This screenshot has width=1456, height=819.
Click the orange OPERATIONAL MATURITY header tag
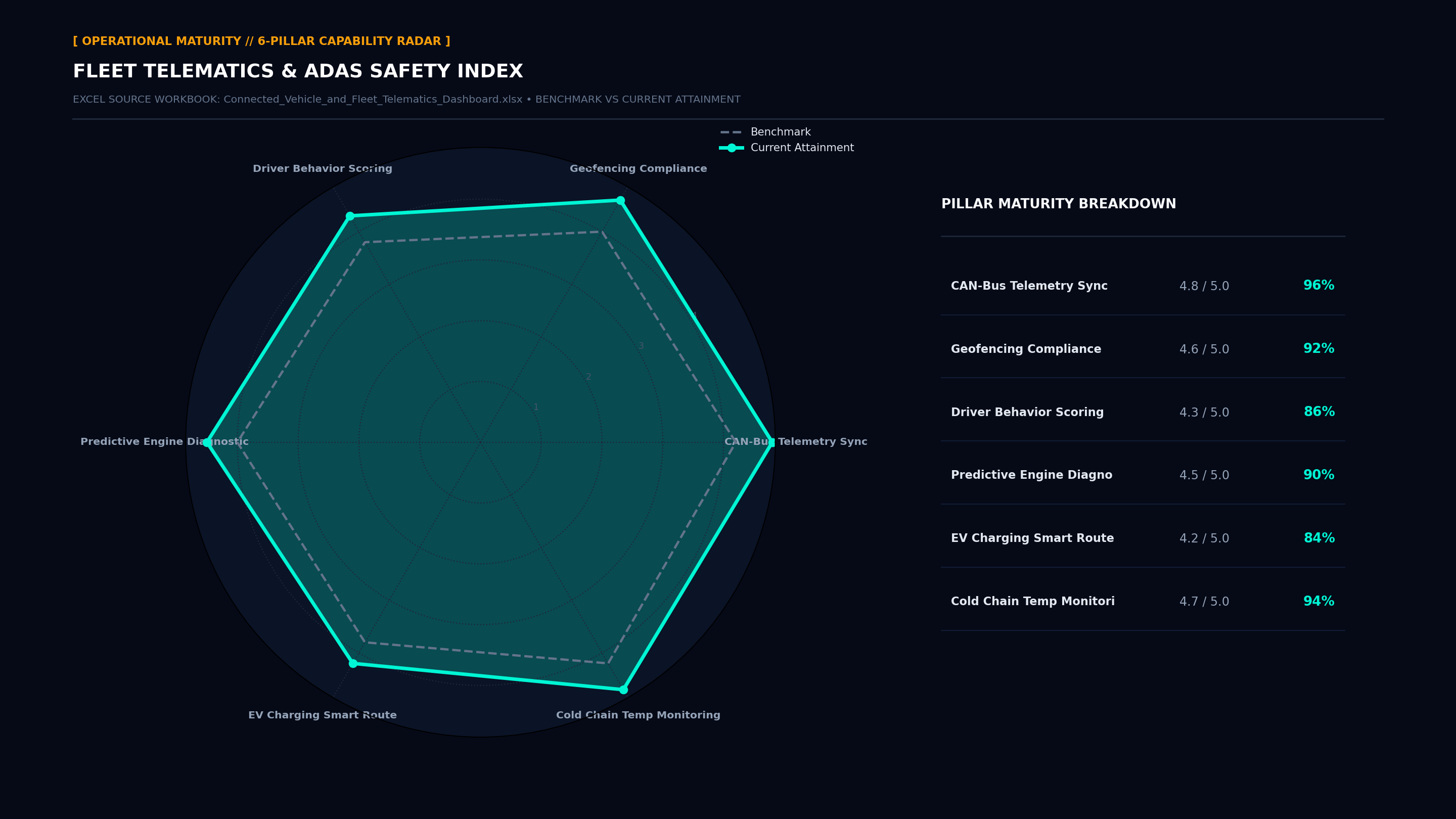click(262, 42)
